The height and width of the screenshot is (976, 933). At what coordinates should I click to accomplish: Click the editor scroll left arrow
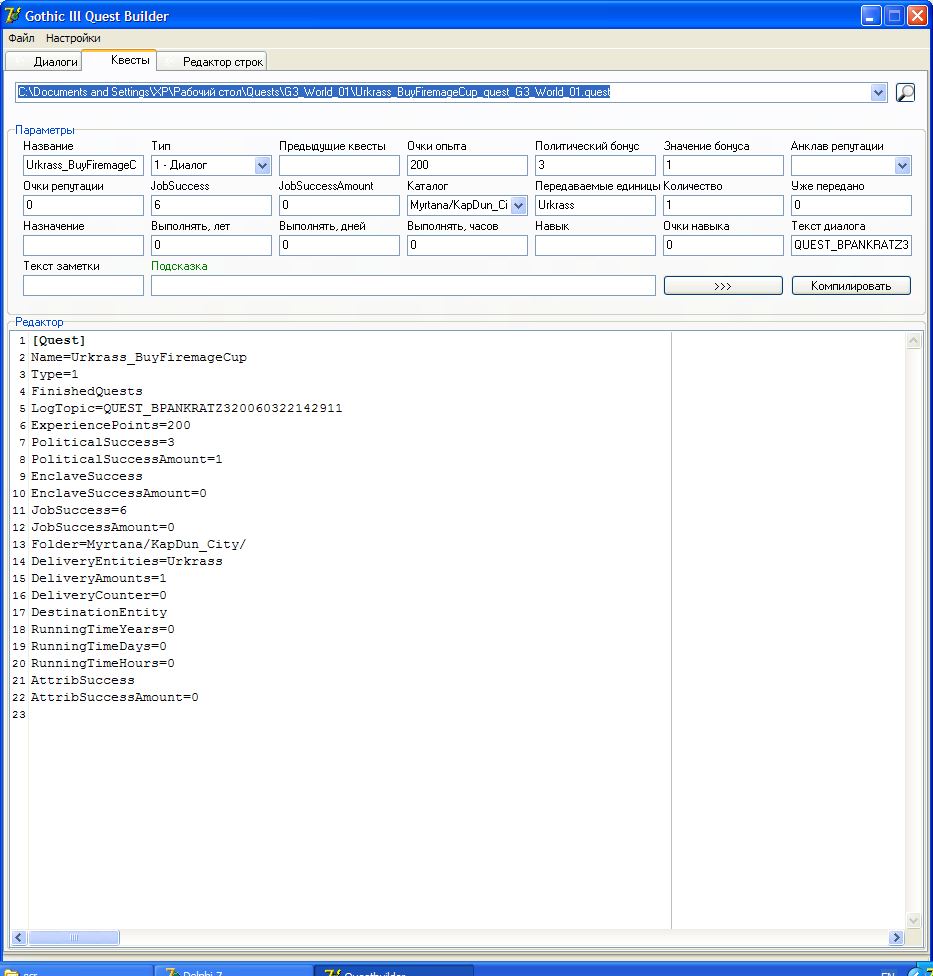pos(19,937)
